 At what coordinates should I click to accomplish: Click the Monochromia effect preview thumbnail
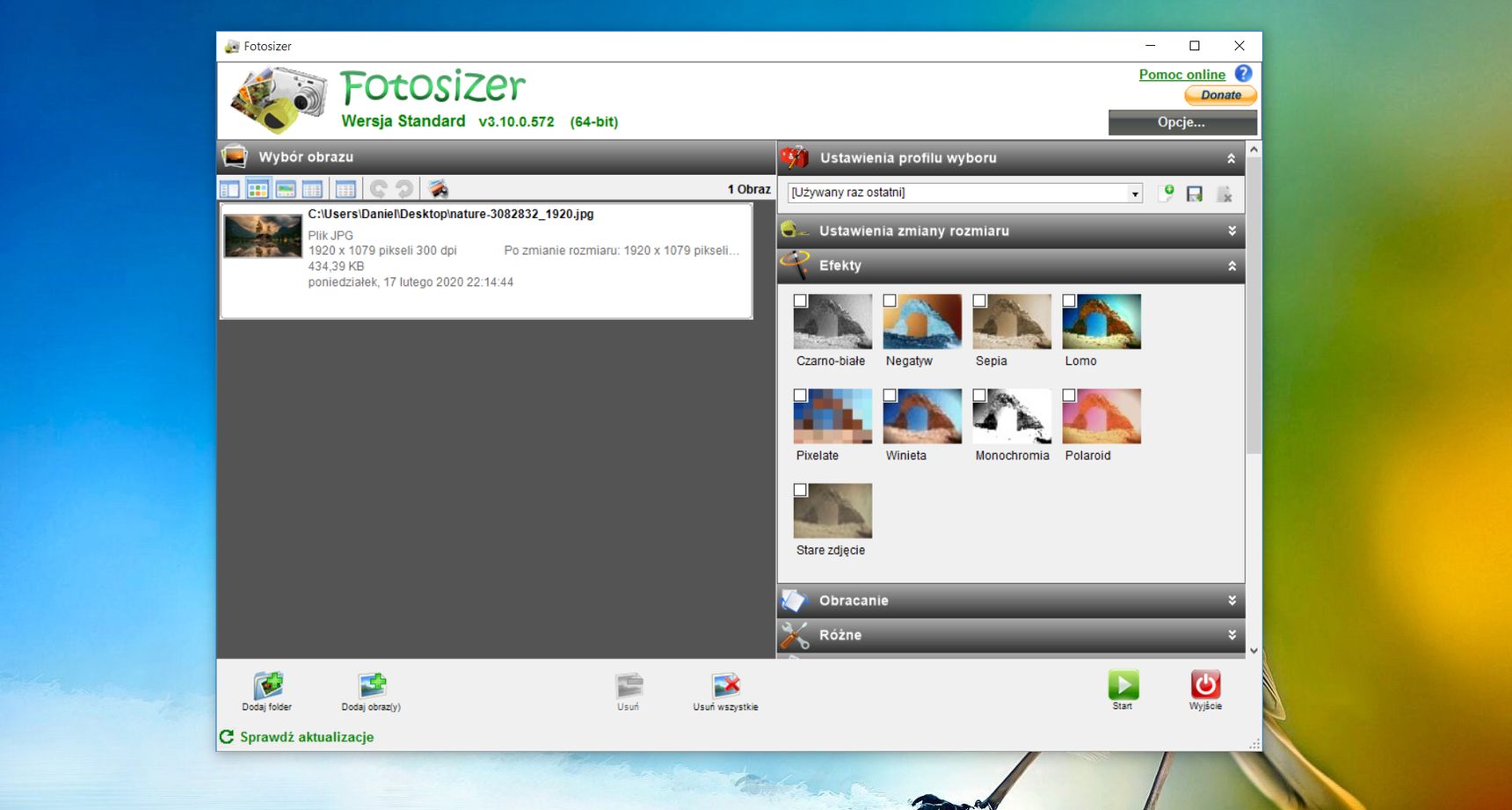1012,417
